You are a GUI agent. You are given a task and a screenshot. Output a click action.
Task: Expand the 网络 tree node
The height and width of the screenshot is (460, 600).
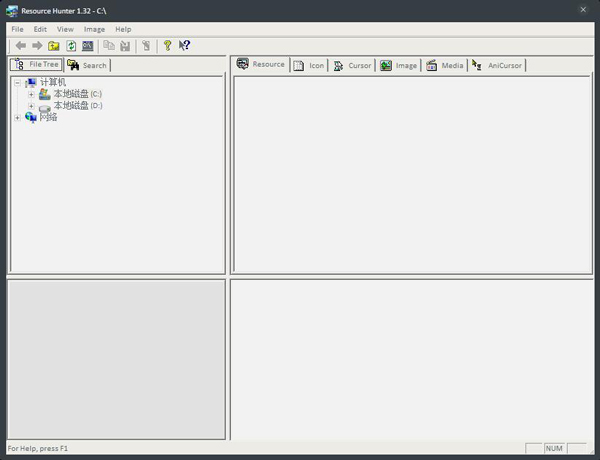17,118
